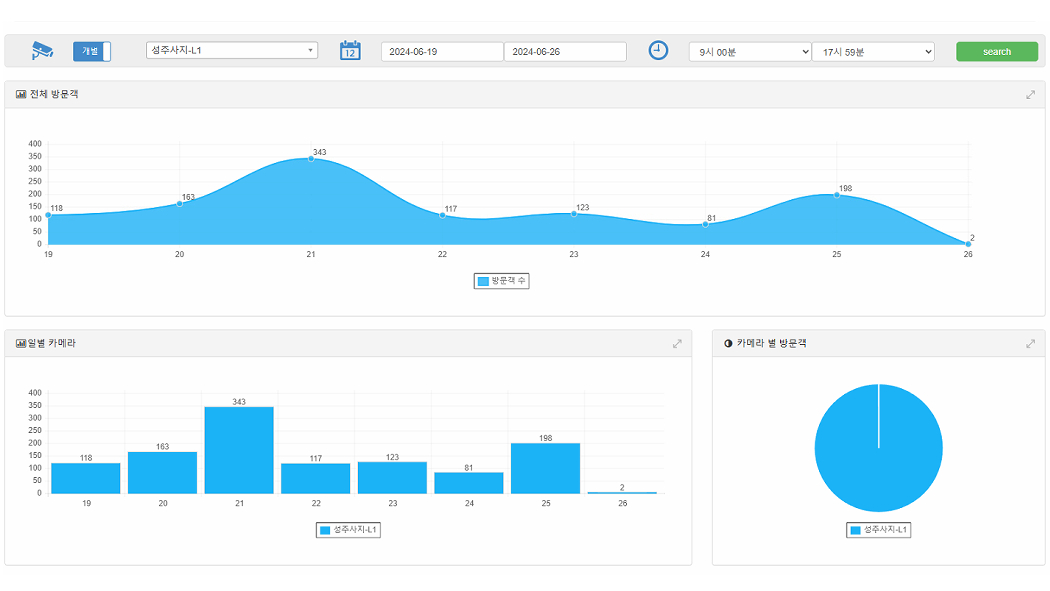Click the data point labeled 198 on area chart

point(837,195)
